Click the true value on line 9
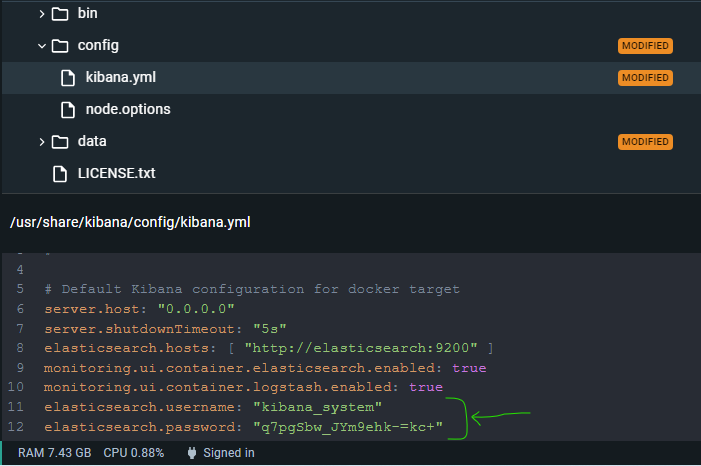Screen dimensions: 701x466 tap(469, 368)
